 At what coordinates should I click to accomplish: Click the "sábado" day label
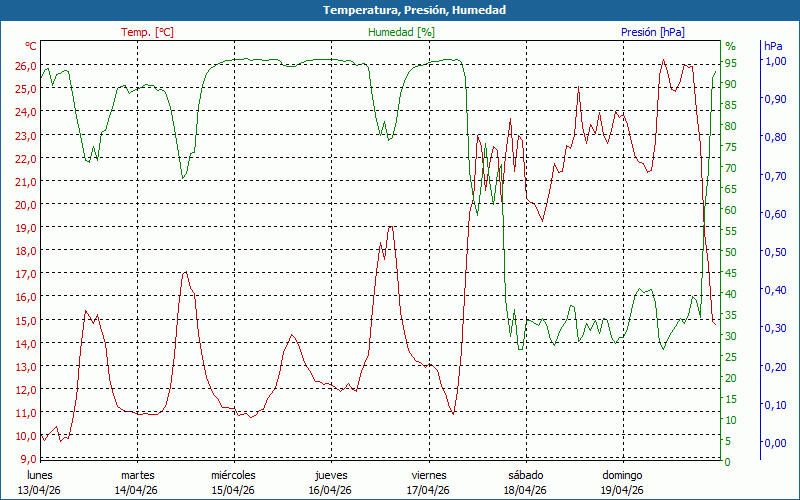pos(525,475)
